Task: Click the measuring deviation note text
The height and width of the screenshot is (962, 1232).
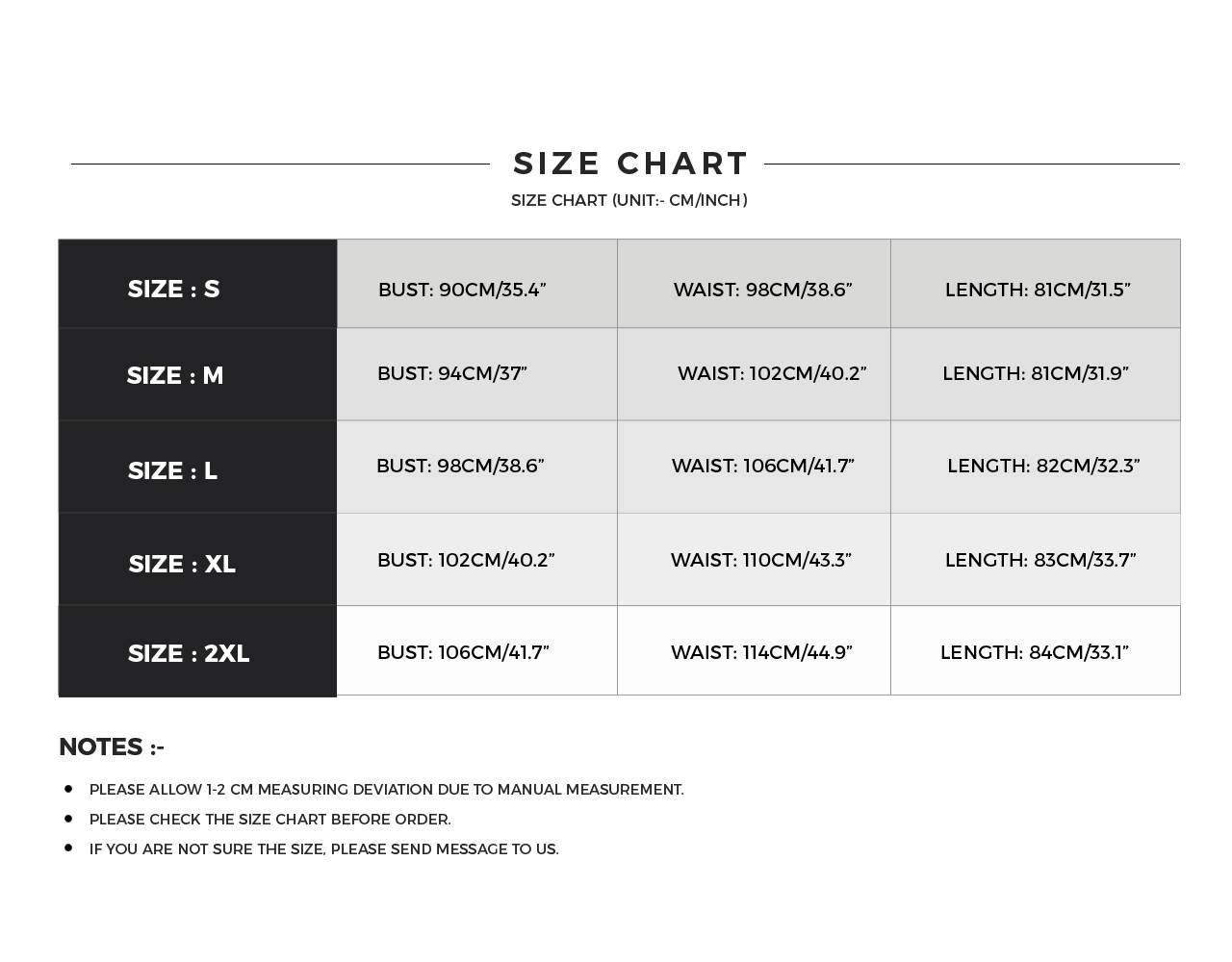Action: tap(386, 790)
